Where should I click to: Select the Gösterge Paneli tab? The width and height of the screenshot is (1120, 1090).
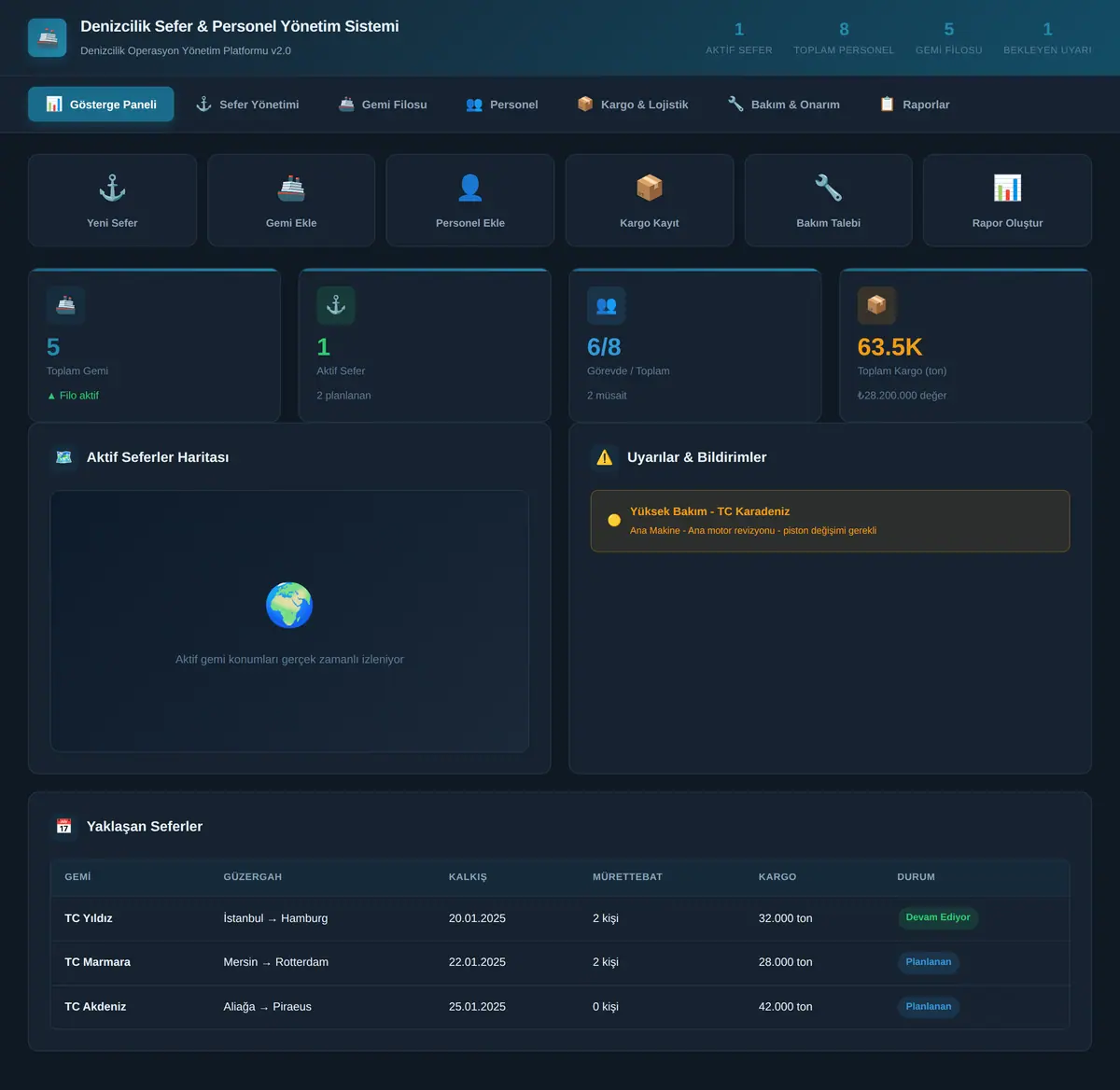click(x=101, y=105)
